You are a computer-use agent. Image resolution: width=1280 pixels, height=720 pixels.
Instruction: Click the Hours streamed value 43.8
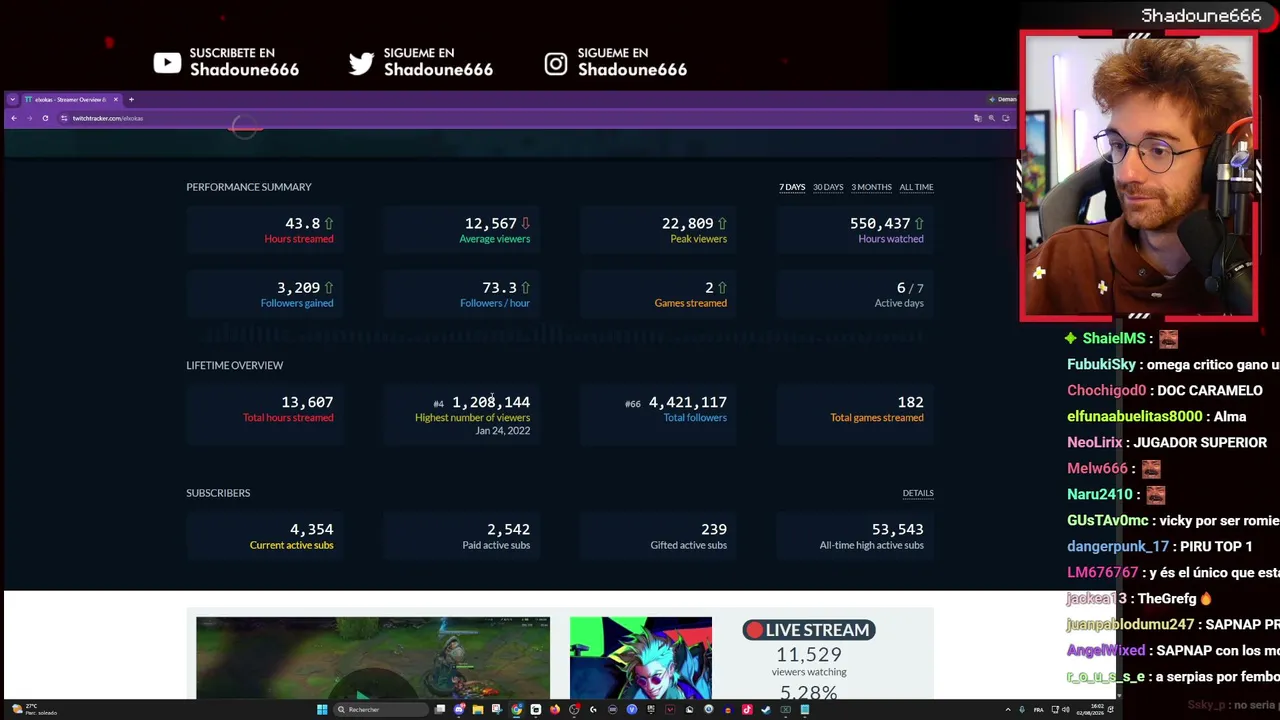coord(302,223)
